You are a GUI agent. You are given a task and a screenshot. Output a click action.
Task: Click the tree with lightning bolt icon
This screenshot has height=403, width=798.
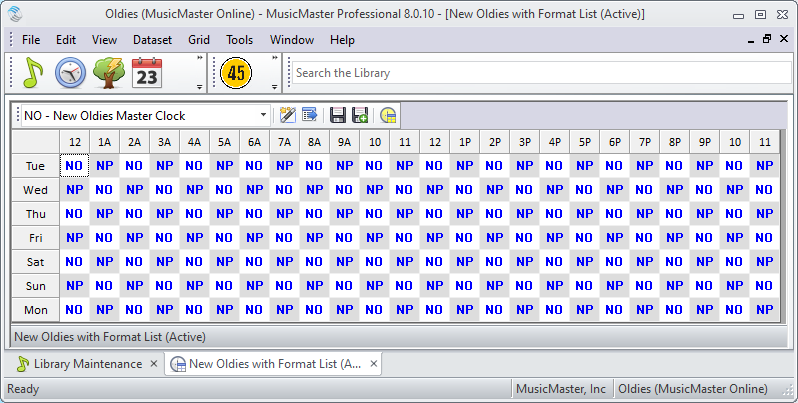(108, 73)
